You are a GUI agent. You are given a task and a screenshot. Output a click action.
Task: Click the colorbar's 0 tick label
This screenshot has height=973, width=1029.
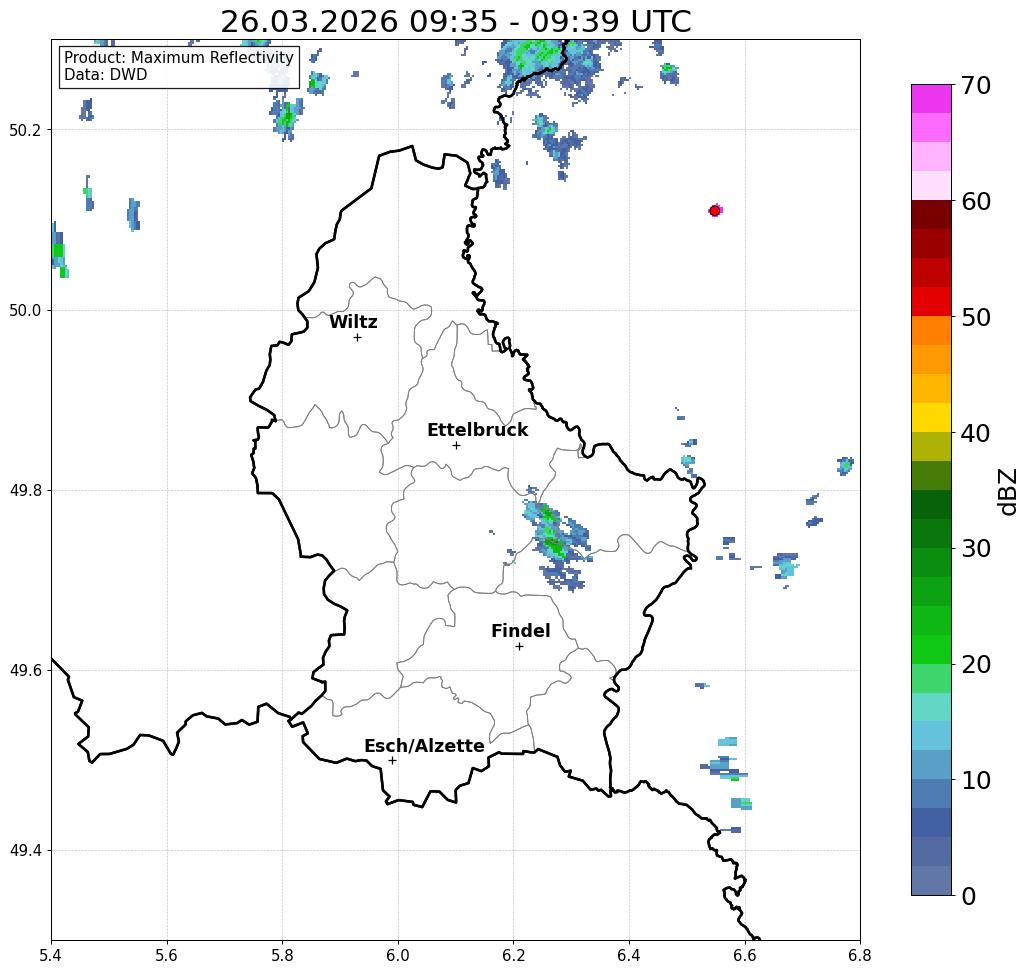pyautogui.click(x=969, y=896)
